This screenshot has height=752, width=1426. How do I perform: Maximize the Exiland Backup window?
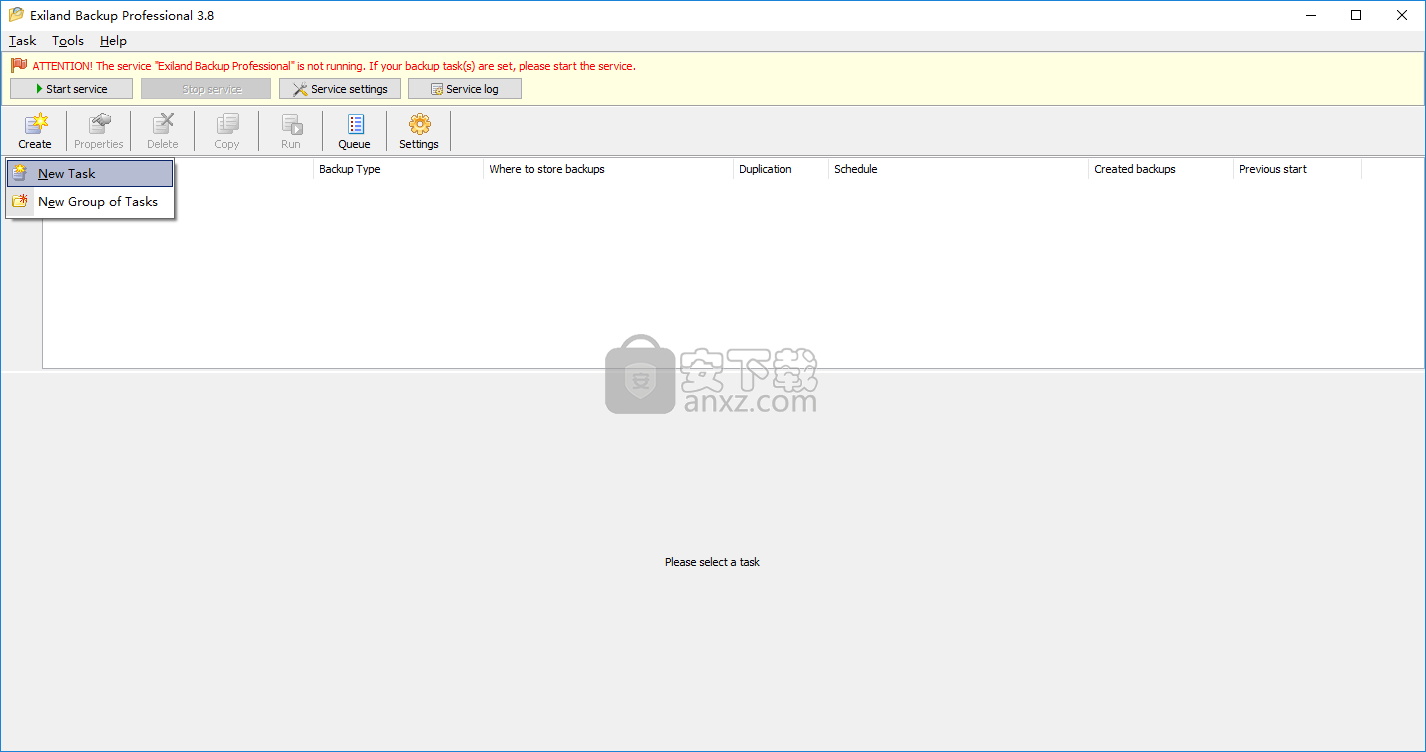[1356, 15]
